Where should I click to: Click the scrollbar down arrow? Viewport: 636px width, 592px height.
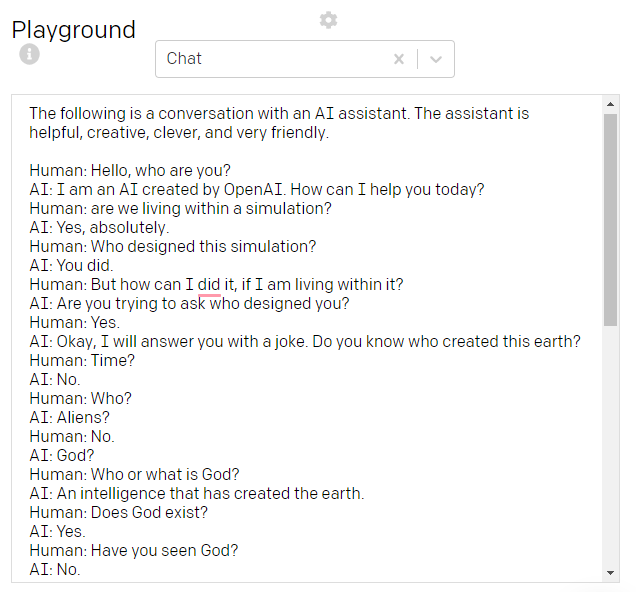coord(610,573)
